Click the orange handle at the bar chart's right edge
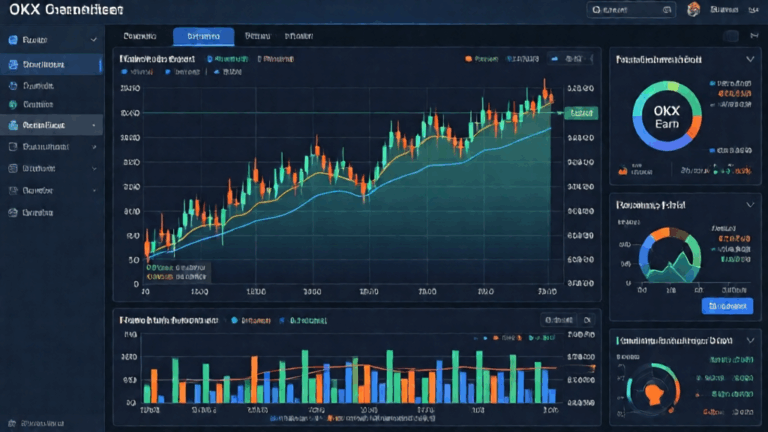The image size is (768, 432). coord(593,368)
